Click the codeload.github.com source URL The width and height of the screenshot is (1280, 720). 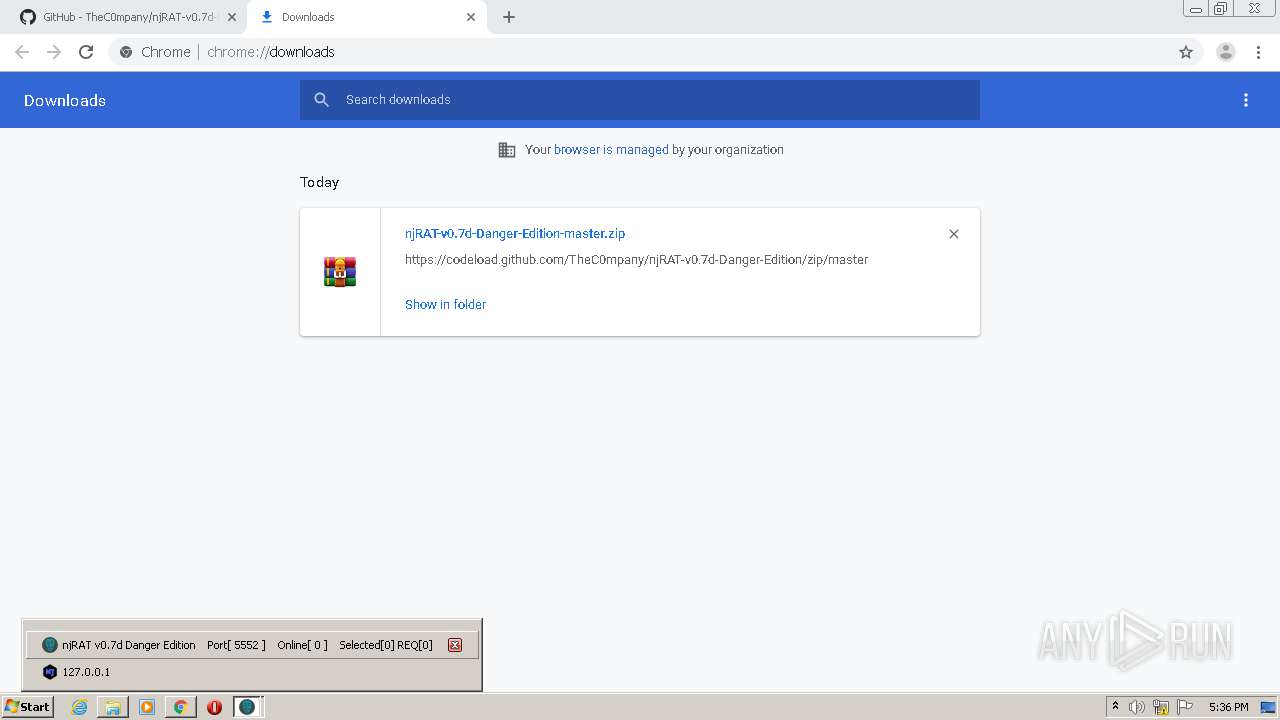636,260
